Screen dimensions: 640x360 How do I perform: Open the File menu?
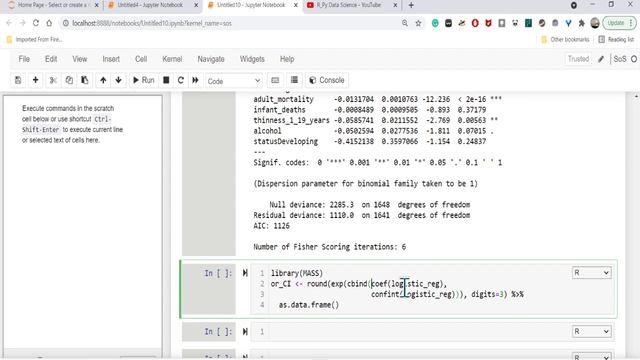(24, 59)
